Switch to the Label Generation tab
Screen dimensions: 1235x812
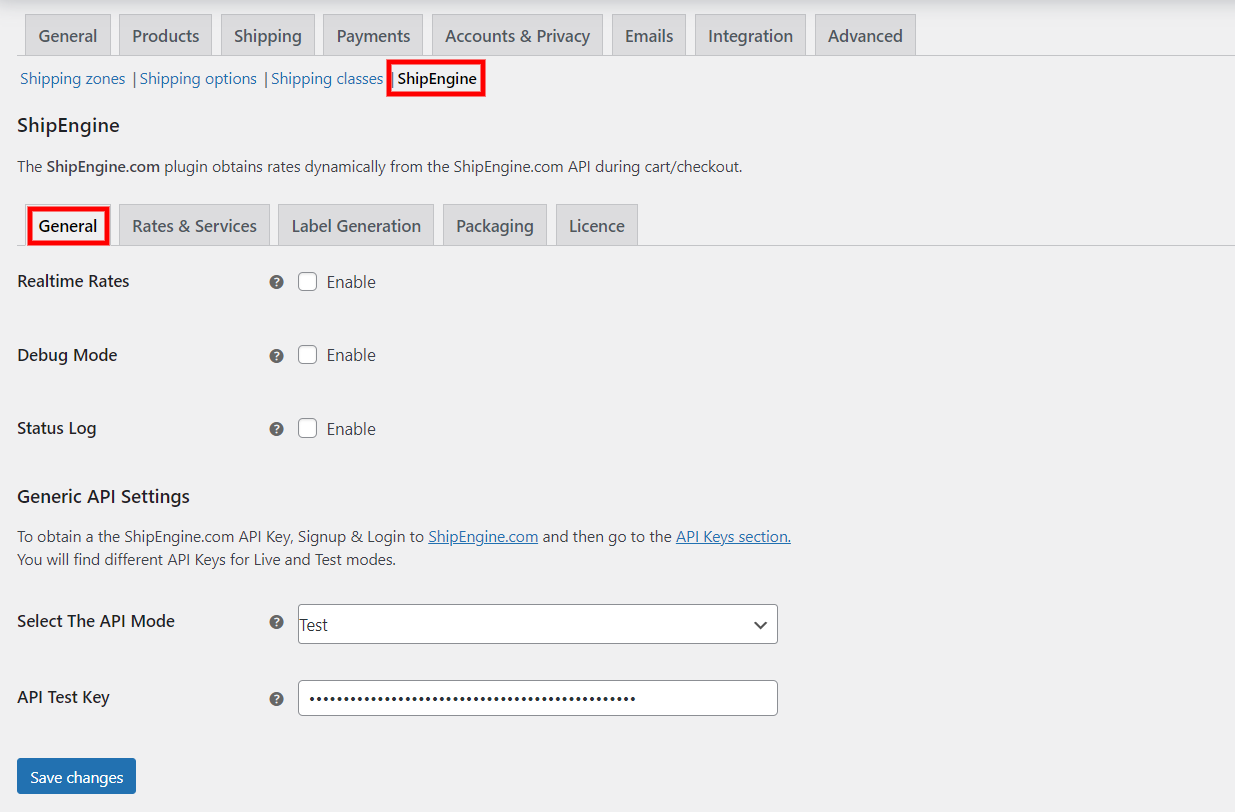tap(356, 226)
